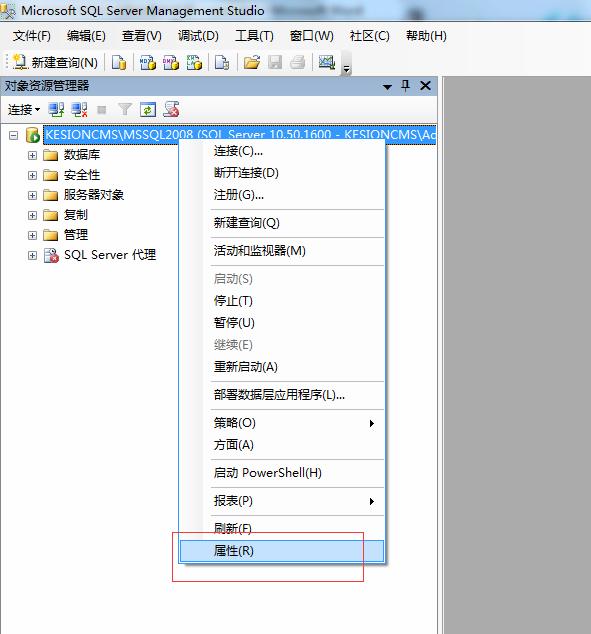Image resolution: width=591 pixels, height=634 pixels.
Task: Choose 部署数据层应用程序(L)... in the context menu
Action: pos(282,395)
